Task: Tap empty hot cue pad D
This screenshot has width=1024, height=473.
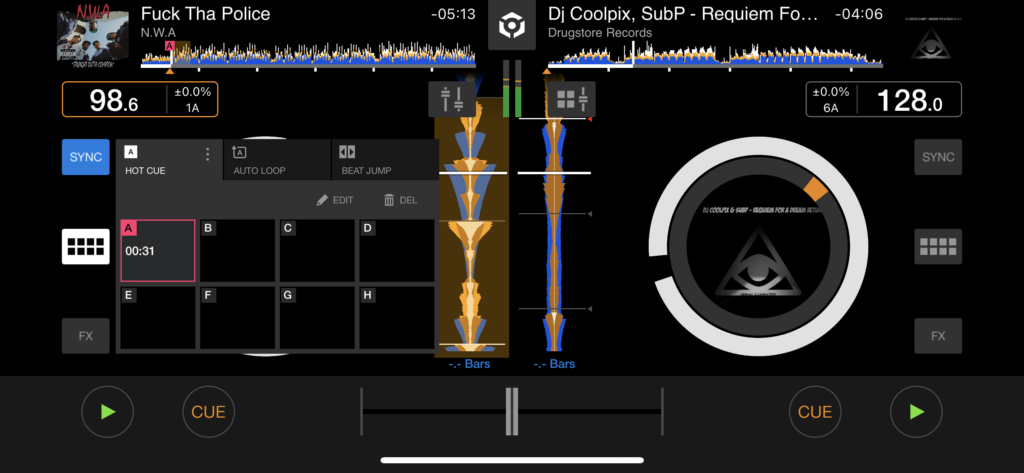Action: click(397, 251)
